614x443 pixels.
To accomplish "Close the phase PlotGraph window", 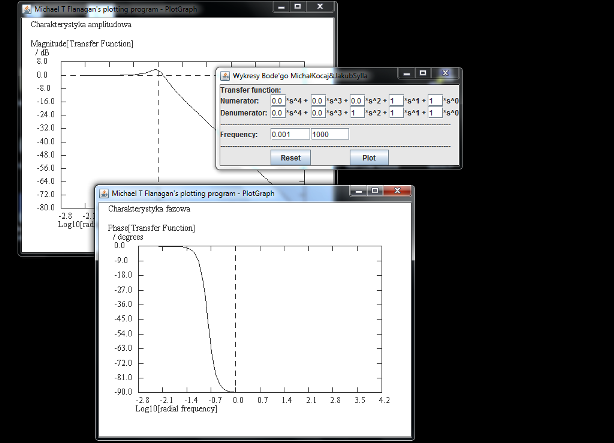I will [x=397, y=191].
